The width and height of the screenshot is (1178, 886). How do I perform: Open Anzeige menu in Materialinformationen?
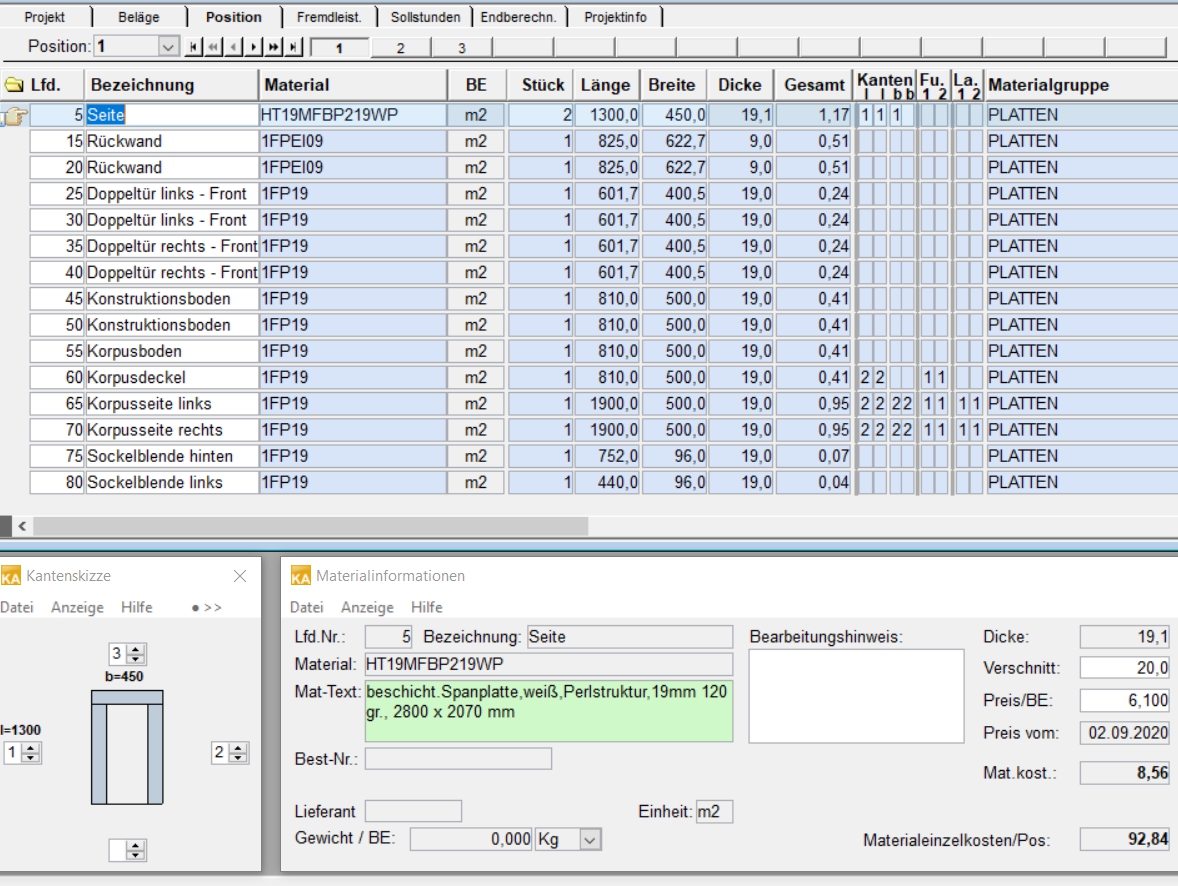tap(367, 607)
